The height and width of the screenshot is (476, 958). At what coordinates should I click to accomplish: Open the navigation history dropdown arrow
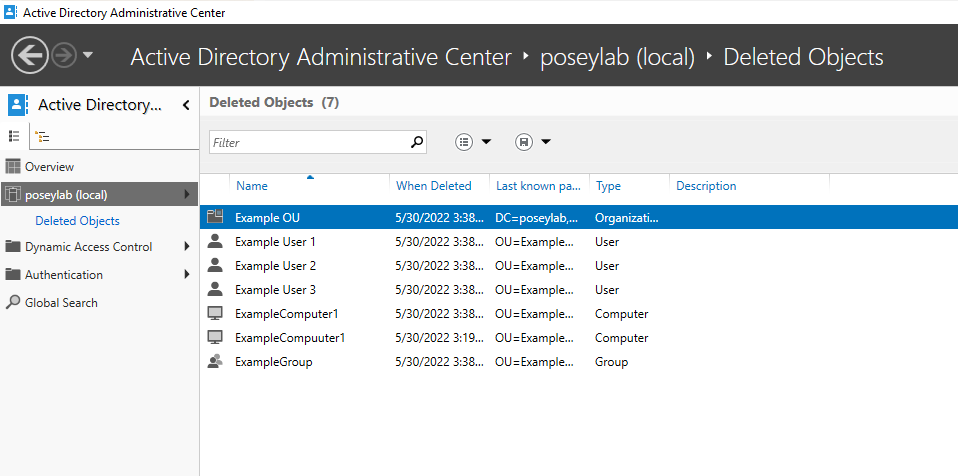(88, 55)
